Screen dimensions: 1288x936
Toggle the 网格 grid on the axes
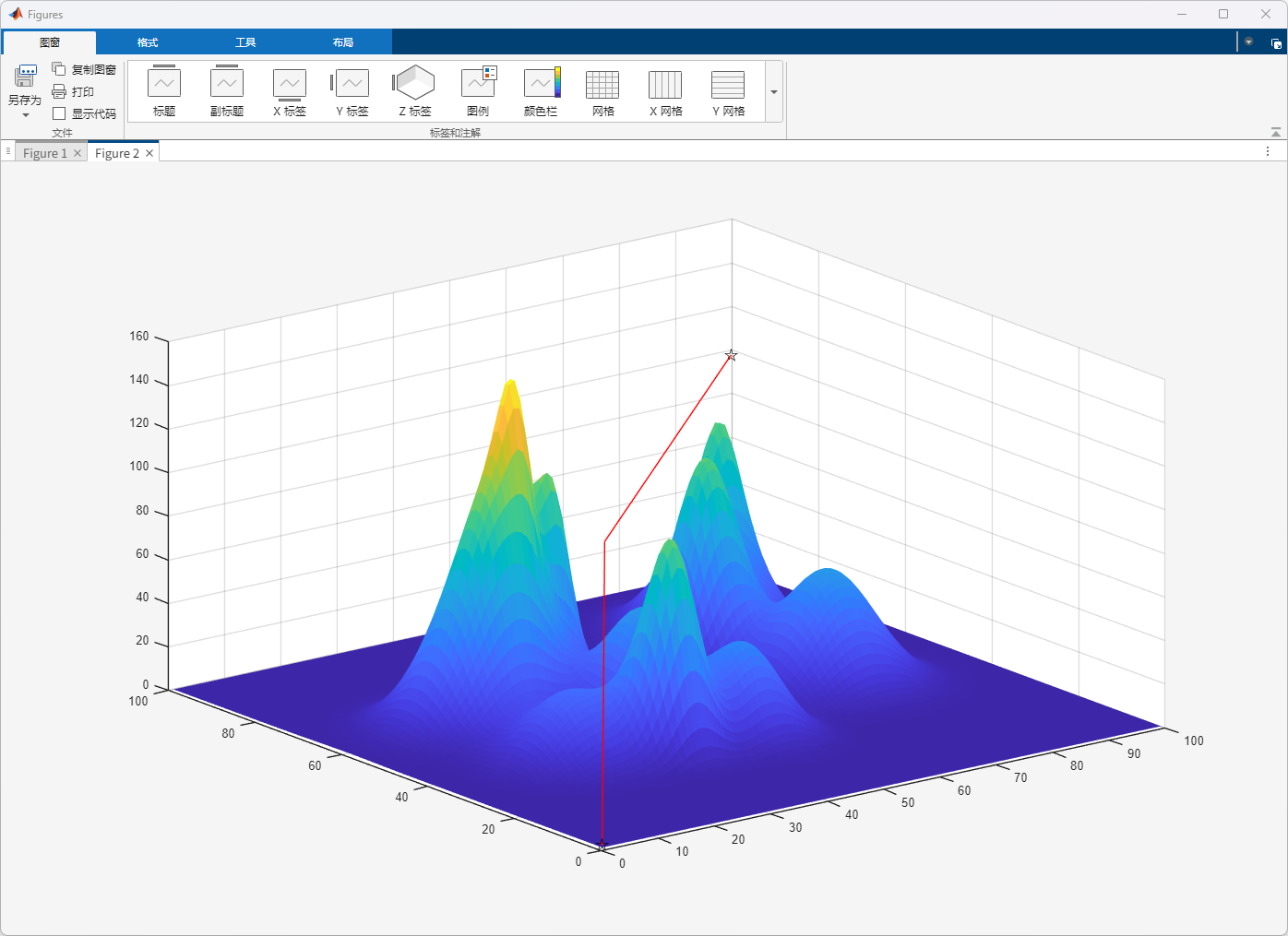[x=602, y=85]
